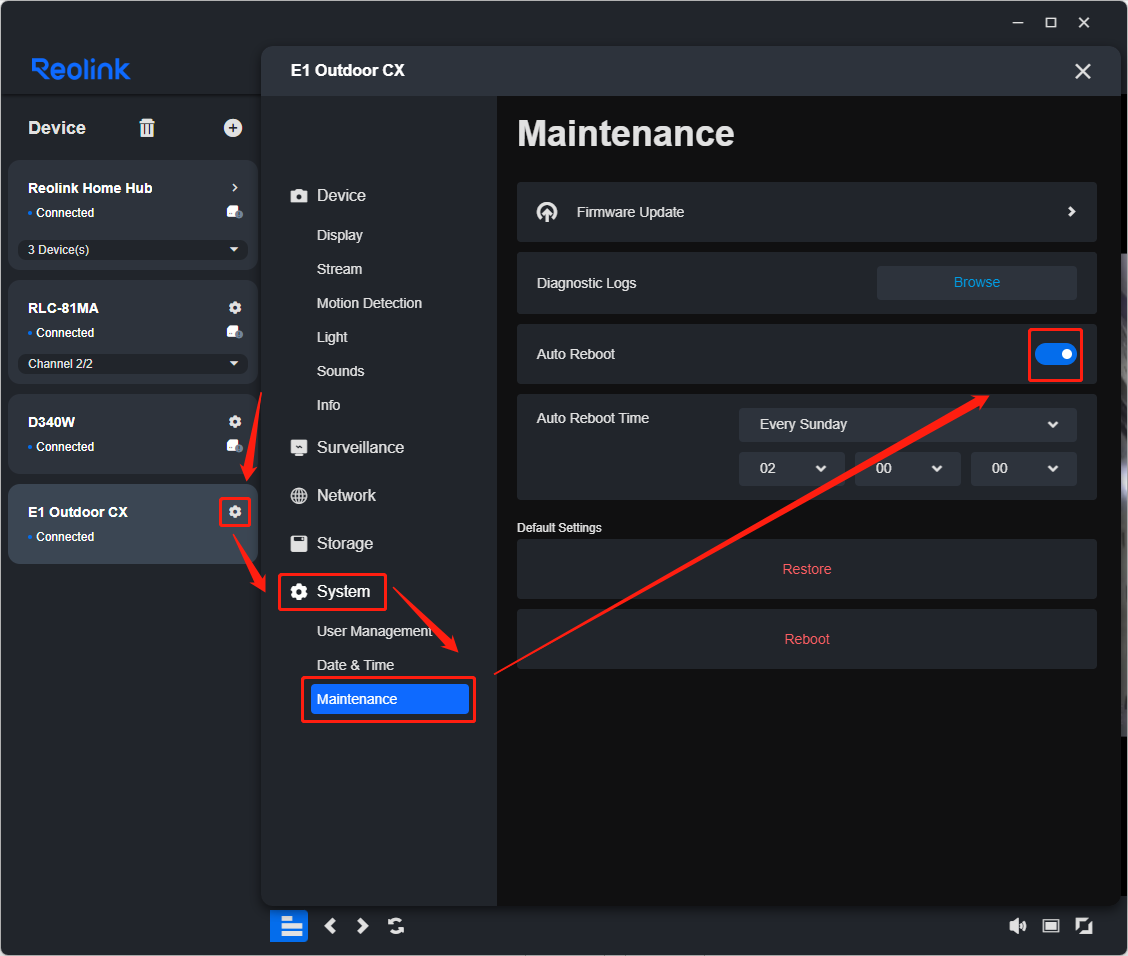Click Firmware Update chevron arrow
This screenshot has width=1128, height=956.
pos(1071,211)
